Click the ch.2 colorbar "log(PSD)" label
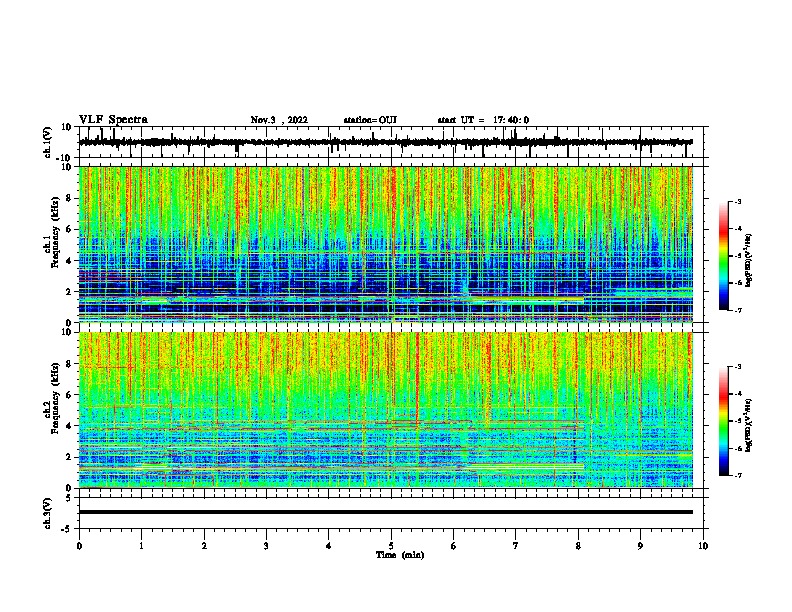Screen dimensions: 792x612 tap(748, 425)
